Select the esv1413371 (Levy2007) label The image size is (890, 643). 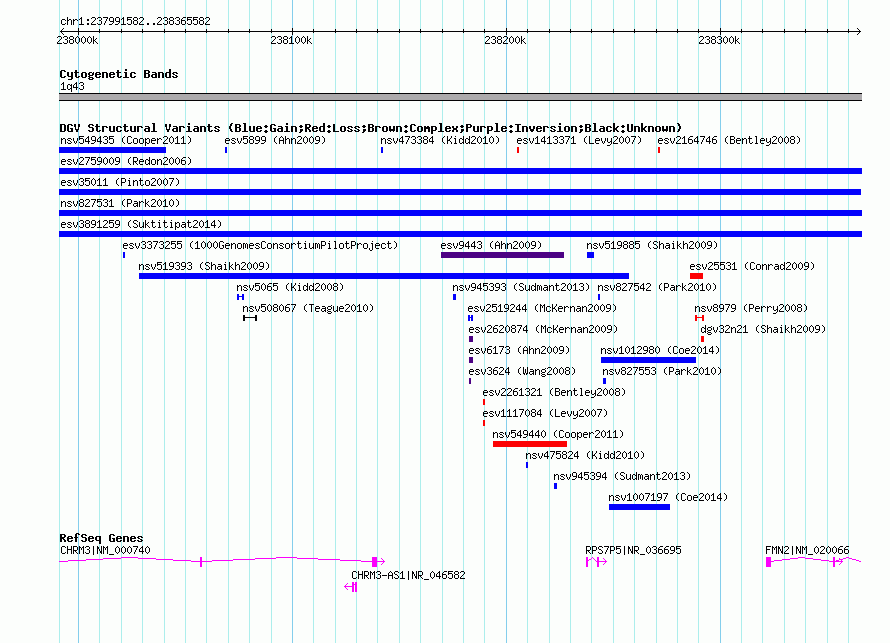click(x=579, y=140)
